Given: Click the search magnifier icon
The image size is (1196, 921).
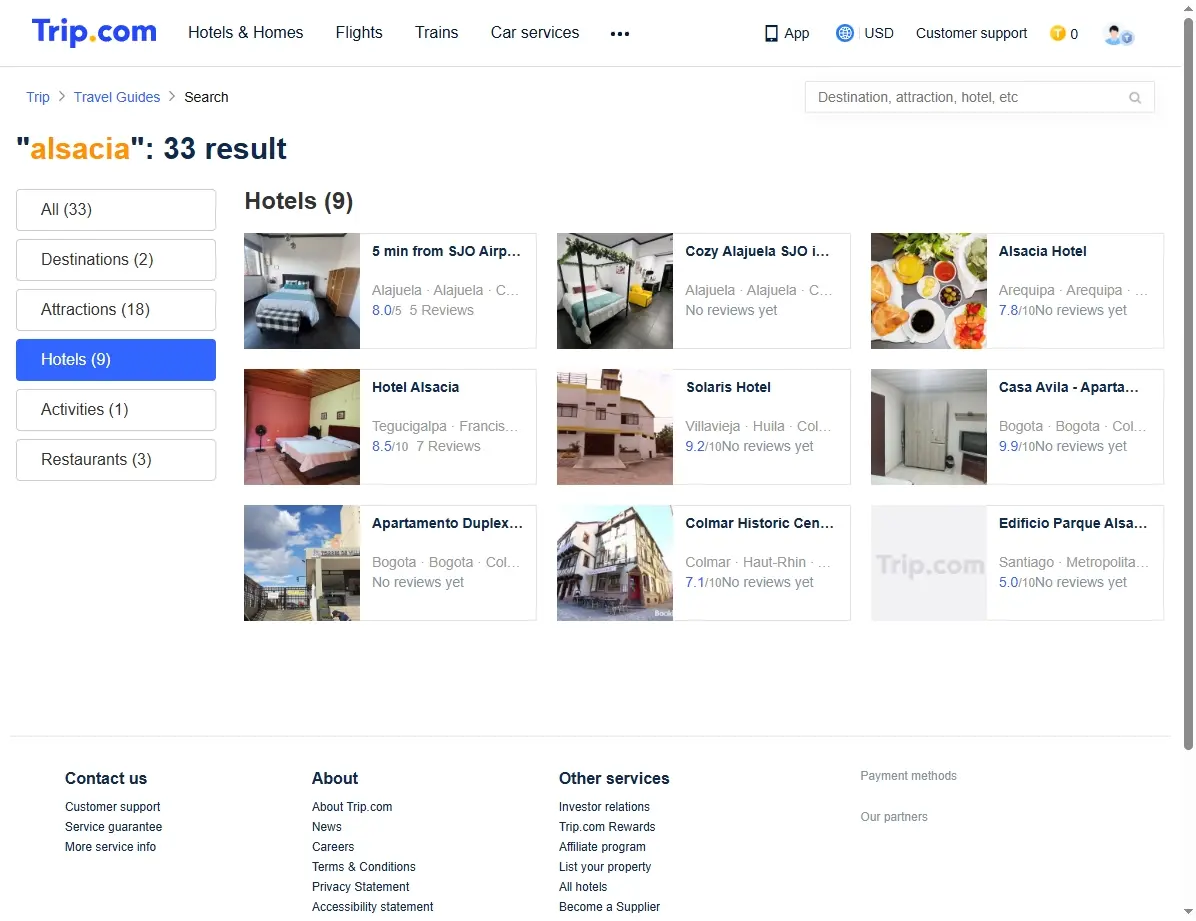Looking at the screenshot, I should (1135, 98).
